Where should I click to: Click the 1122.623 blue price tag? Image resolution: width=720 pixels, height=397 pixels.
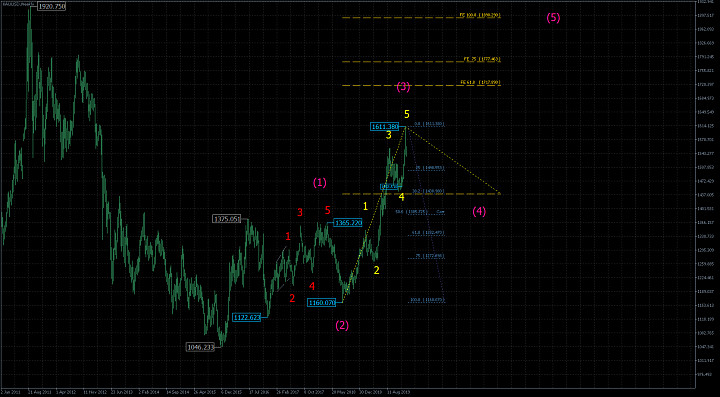pyautogui.click(x=247, y=317)
